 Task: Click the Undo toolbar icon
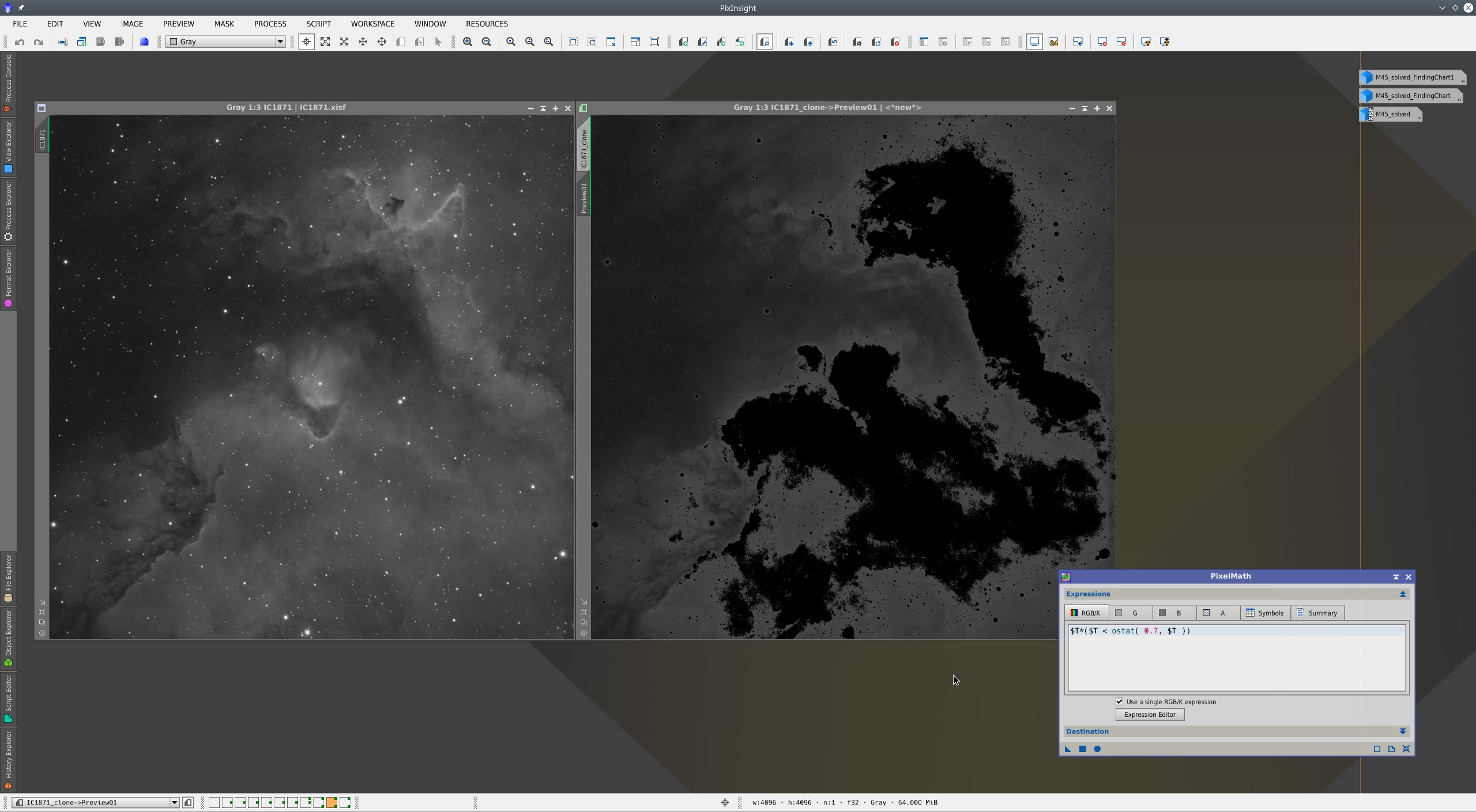point(20,41)
